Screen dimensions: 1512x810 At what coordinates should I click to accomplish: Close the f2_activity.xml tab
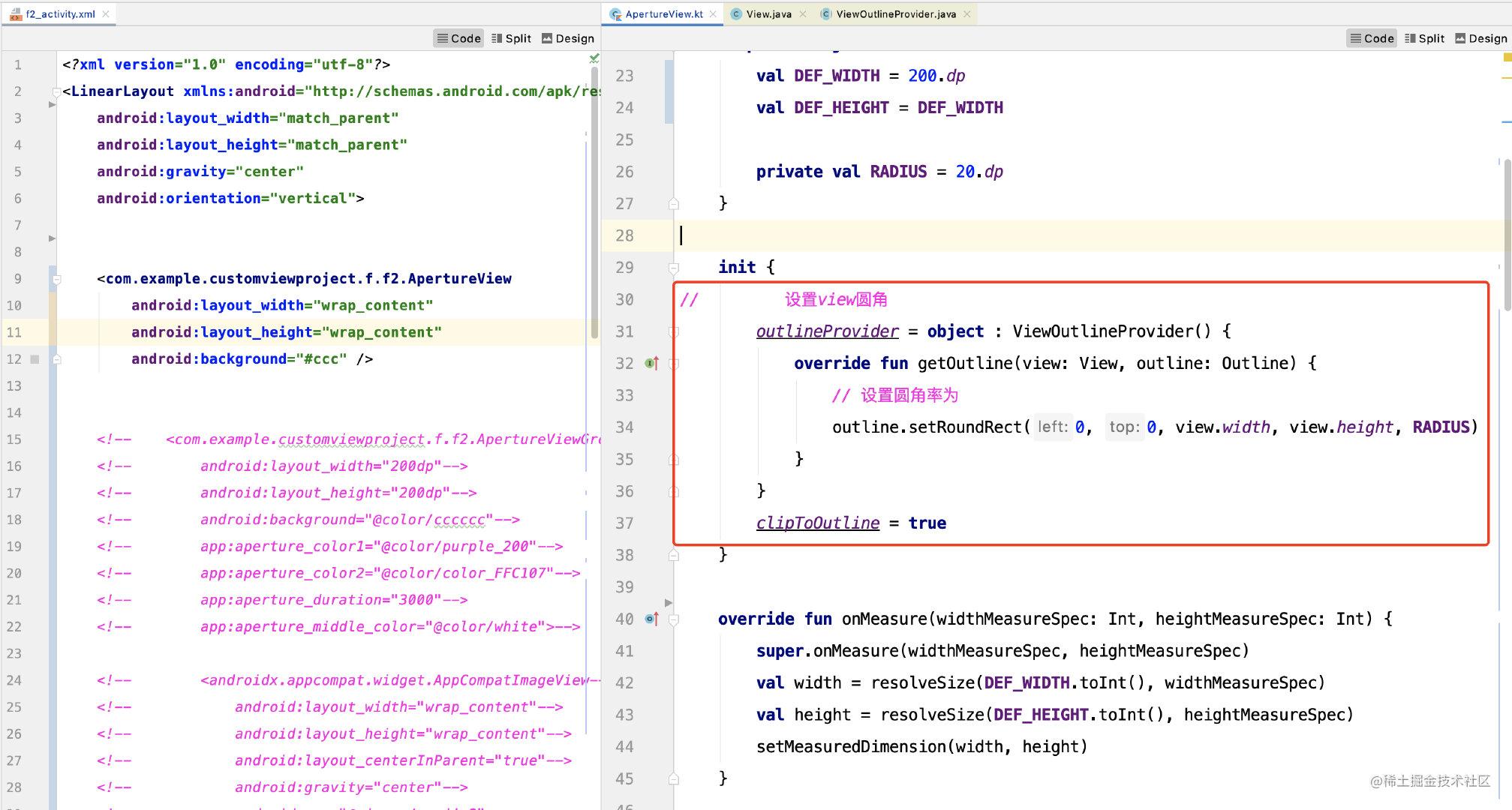tap(106, 13)
